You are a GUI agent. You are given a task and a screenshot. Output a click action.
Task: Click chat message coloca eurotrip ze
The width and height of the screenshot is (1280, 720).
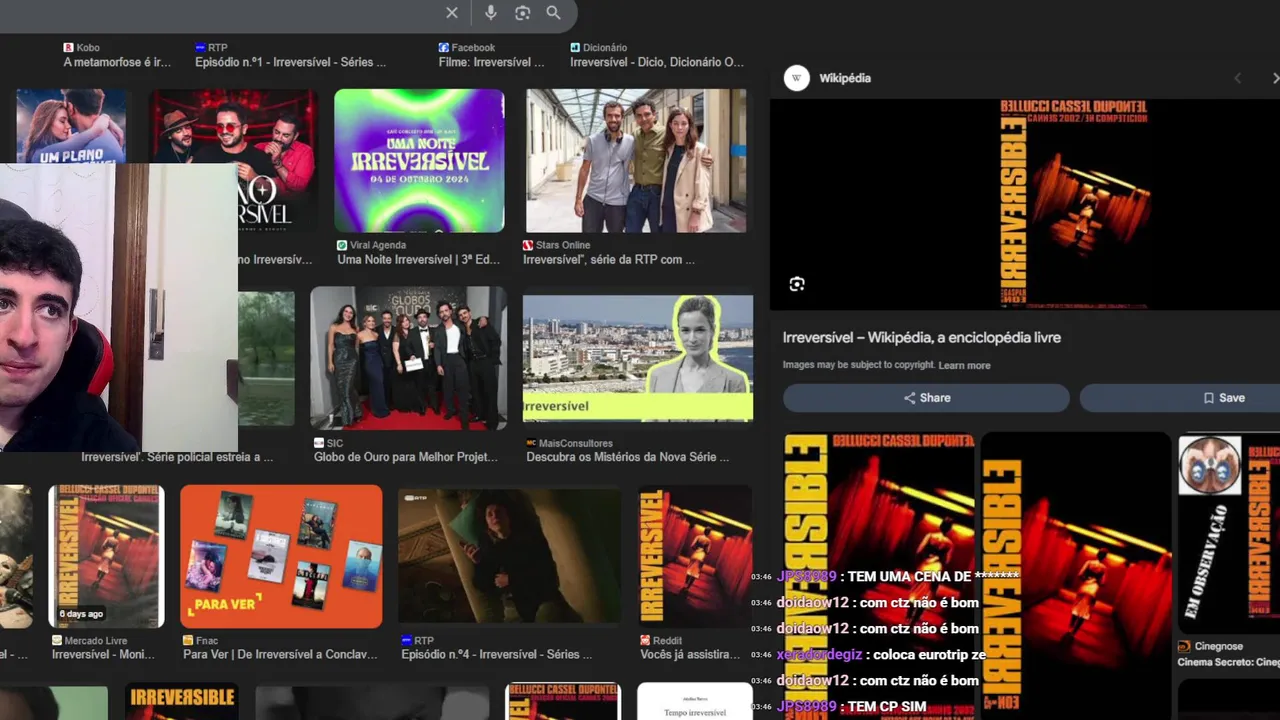(x=881, y=654)
